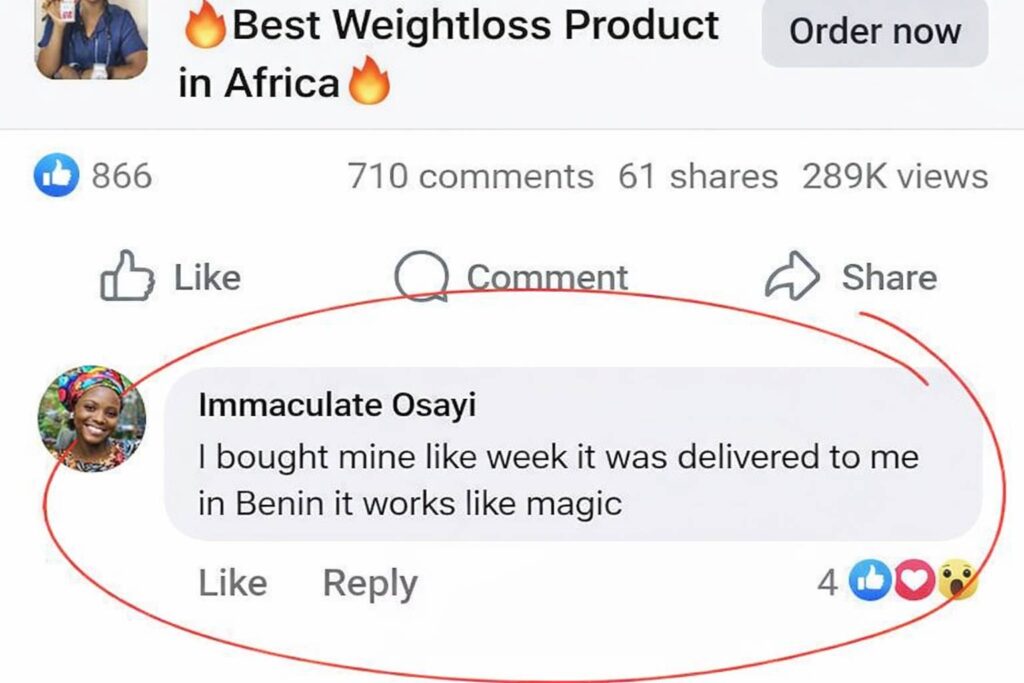Click the "Best Weightloss Product in Africa" headline
Viewport: 1024px width, 683px height.
tap(475, 27)
